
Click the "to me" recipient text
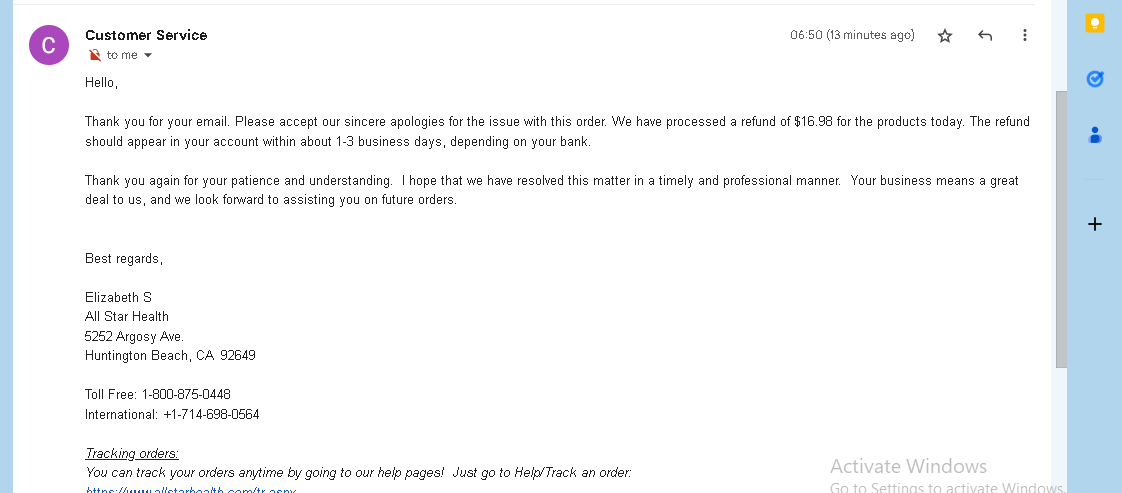point(122,55)
